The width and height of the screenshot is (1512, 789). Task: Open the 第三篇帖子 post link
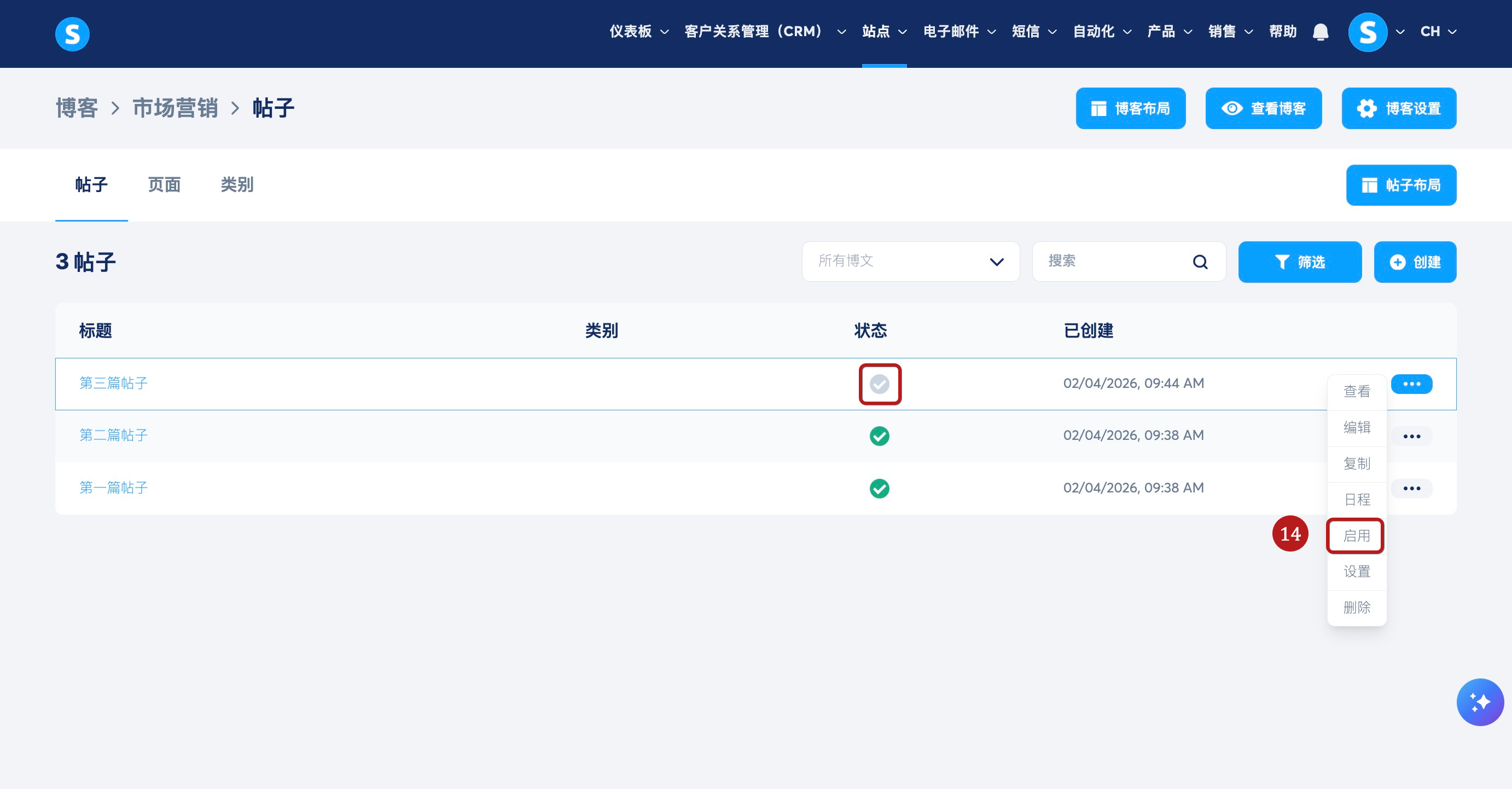114,384
